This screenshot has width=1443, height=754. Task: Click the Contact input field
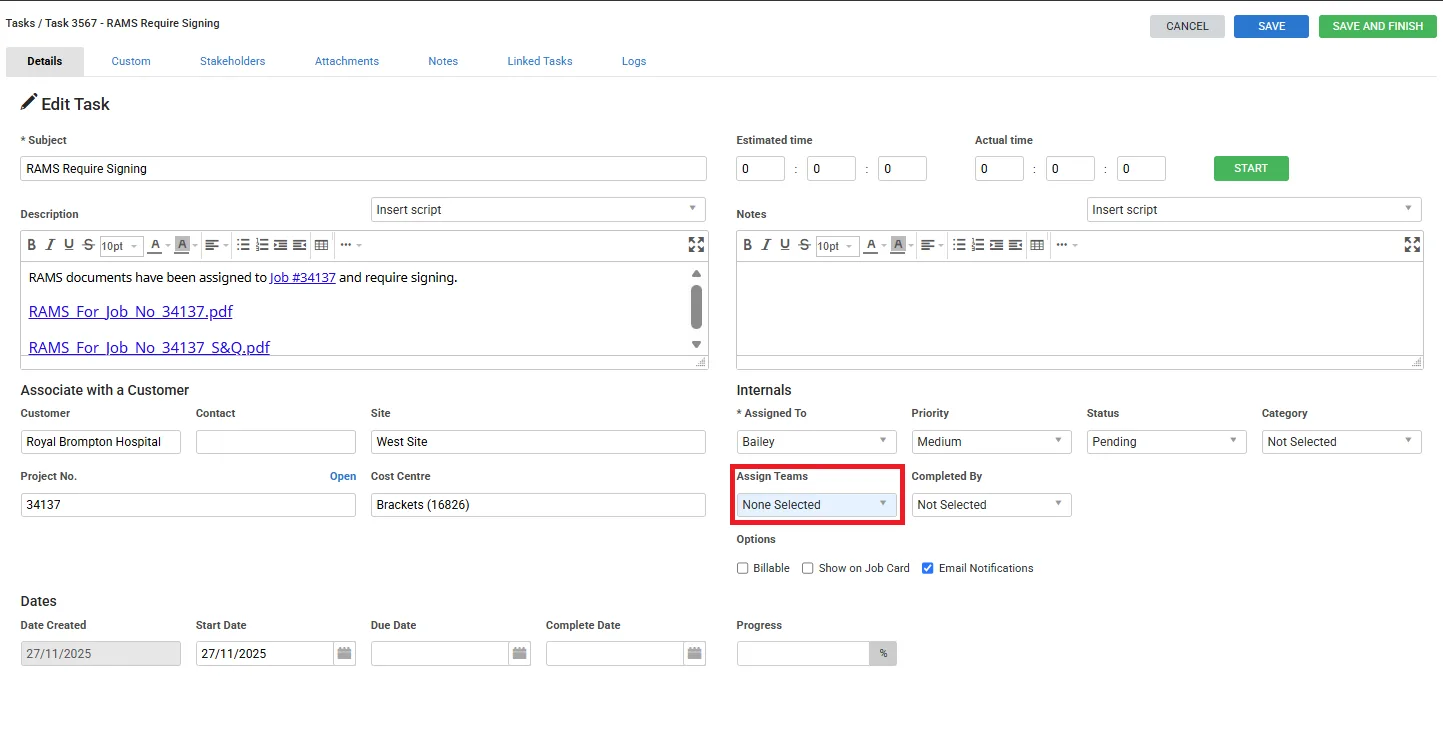(276, 441)
